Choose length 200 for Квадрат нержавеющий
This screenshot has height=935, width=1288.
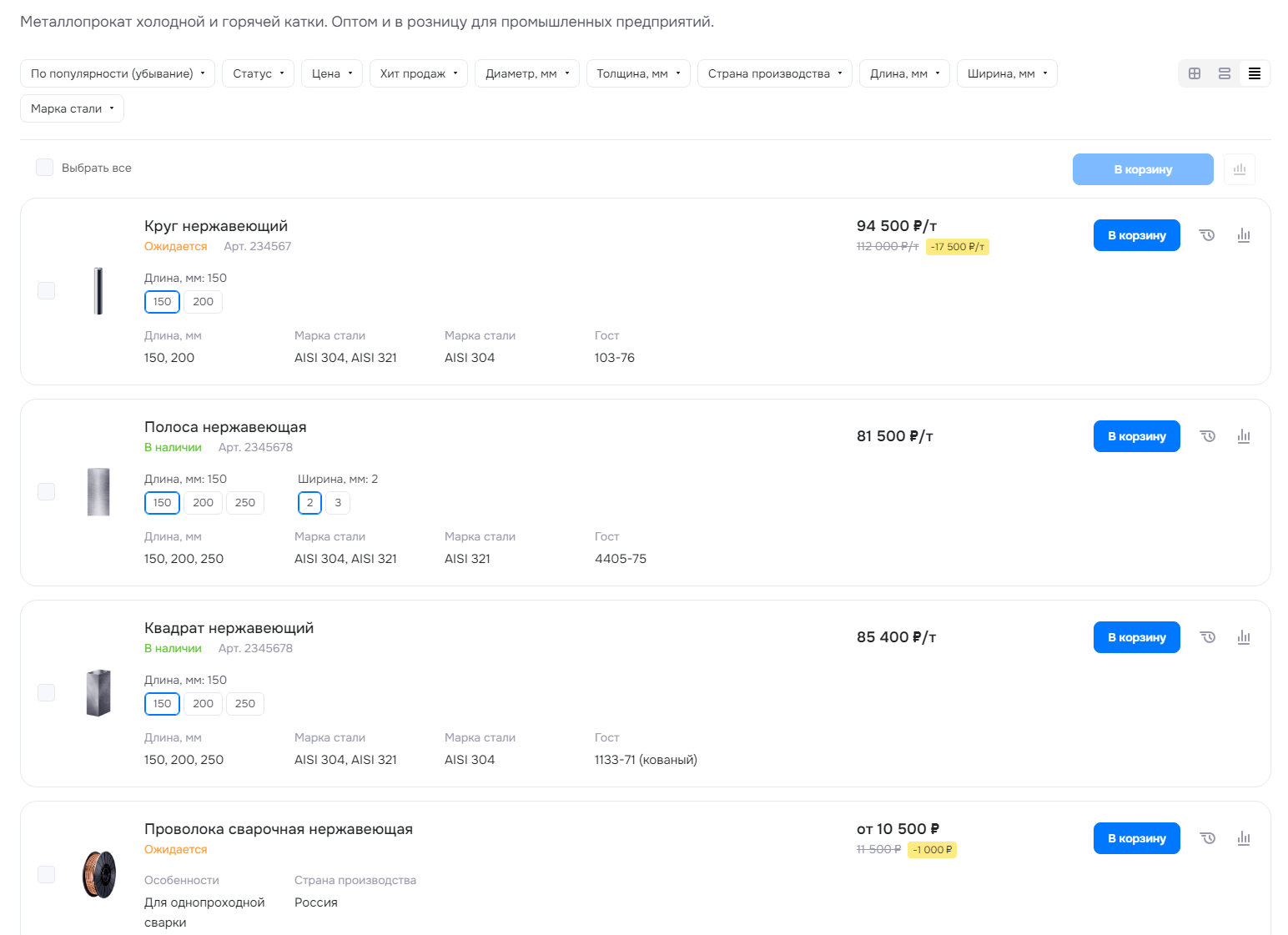204,704
